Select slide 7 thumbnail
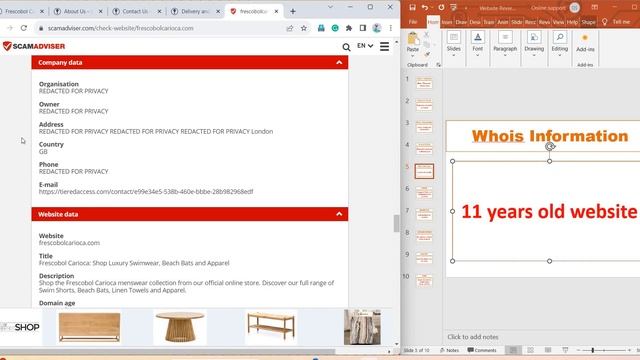The width and height of the screenshot is (640, 360). 424,214
